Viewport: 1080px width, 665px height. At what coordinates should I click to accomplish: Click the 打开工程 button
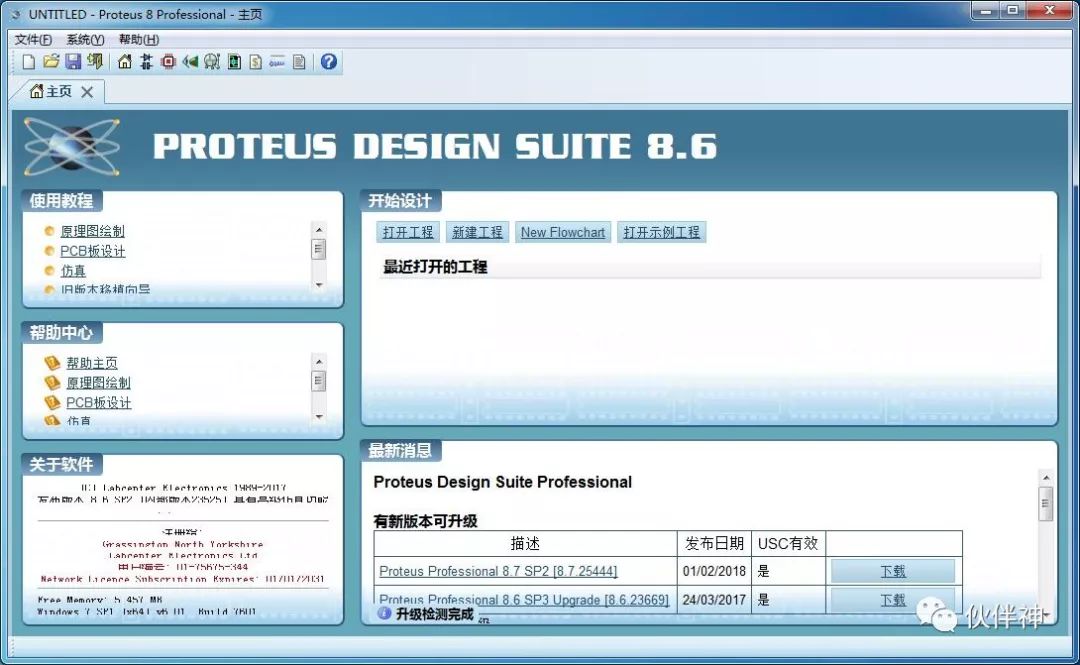pyautogui.click(x=408, y=232)
